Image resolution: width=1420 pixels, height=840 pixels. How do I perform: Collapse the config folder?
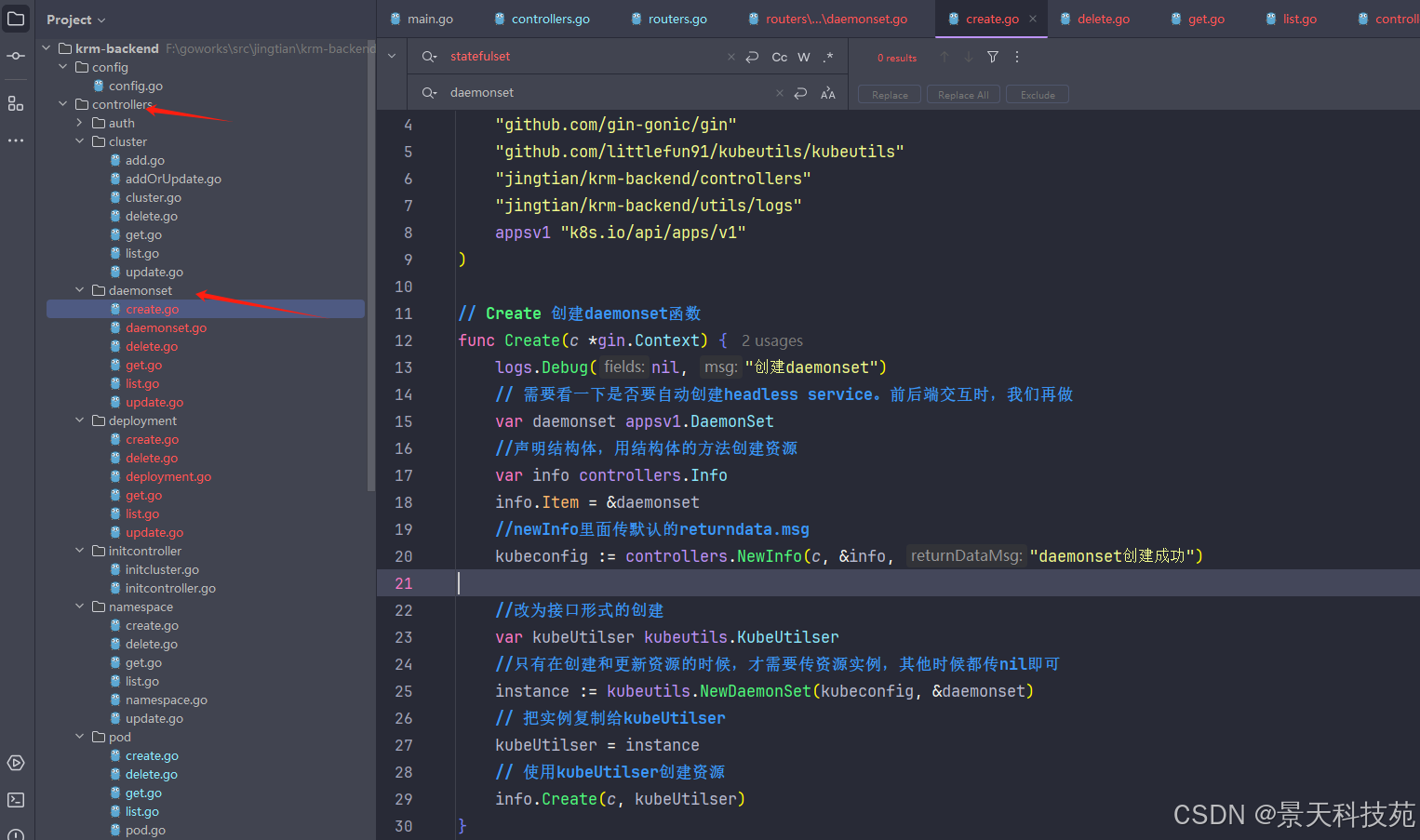pos(63,67)
